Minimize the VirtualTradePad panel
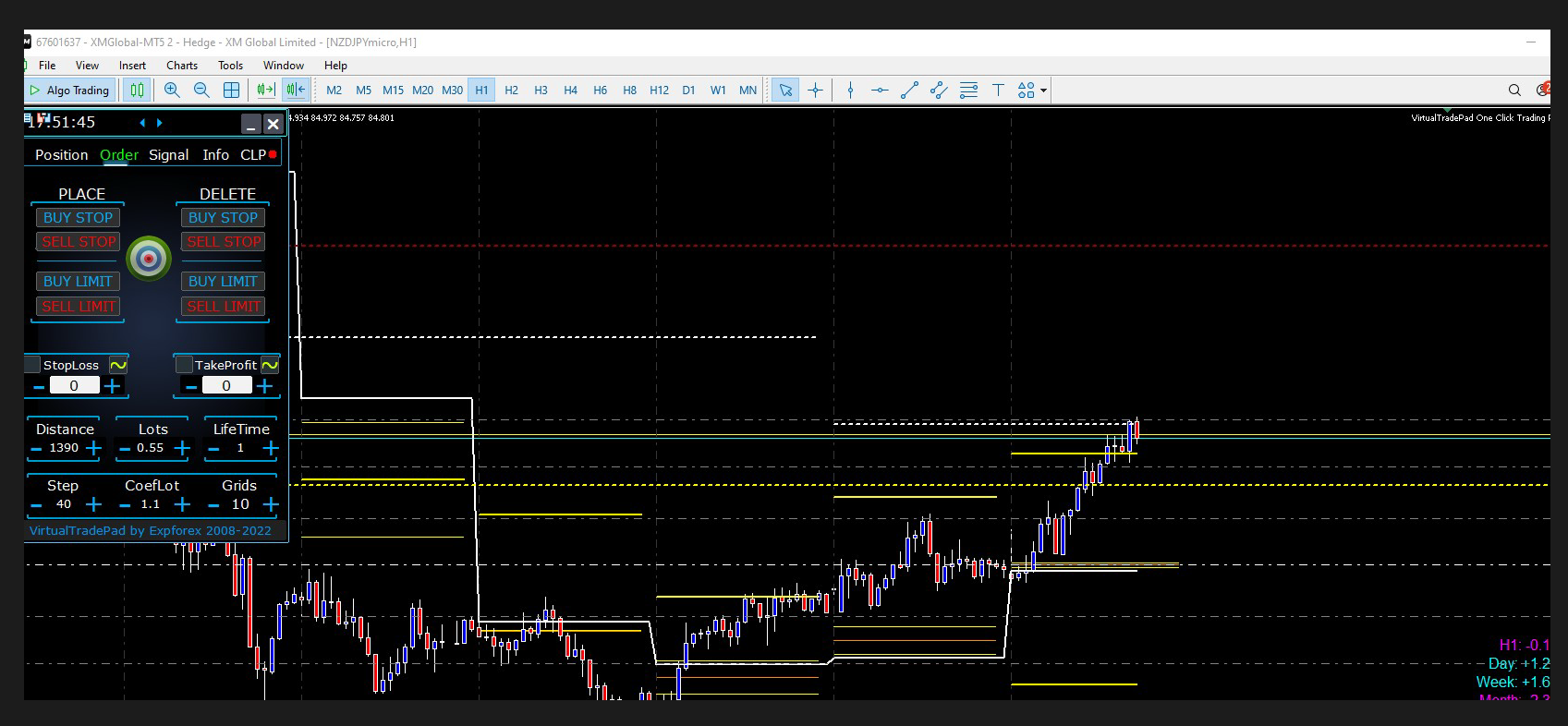Viewport: 1568px width, 726px height. click(250, 124)
